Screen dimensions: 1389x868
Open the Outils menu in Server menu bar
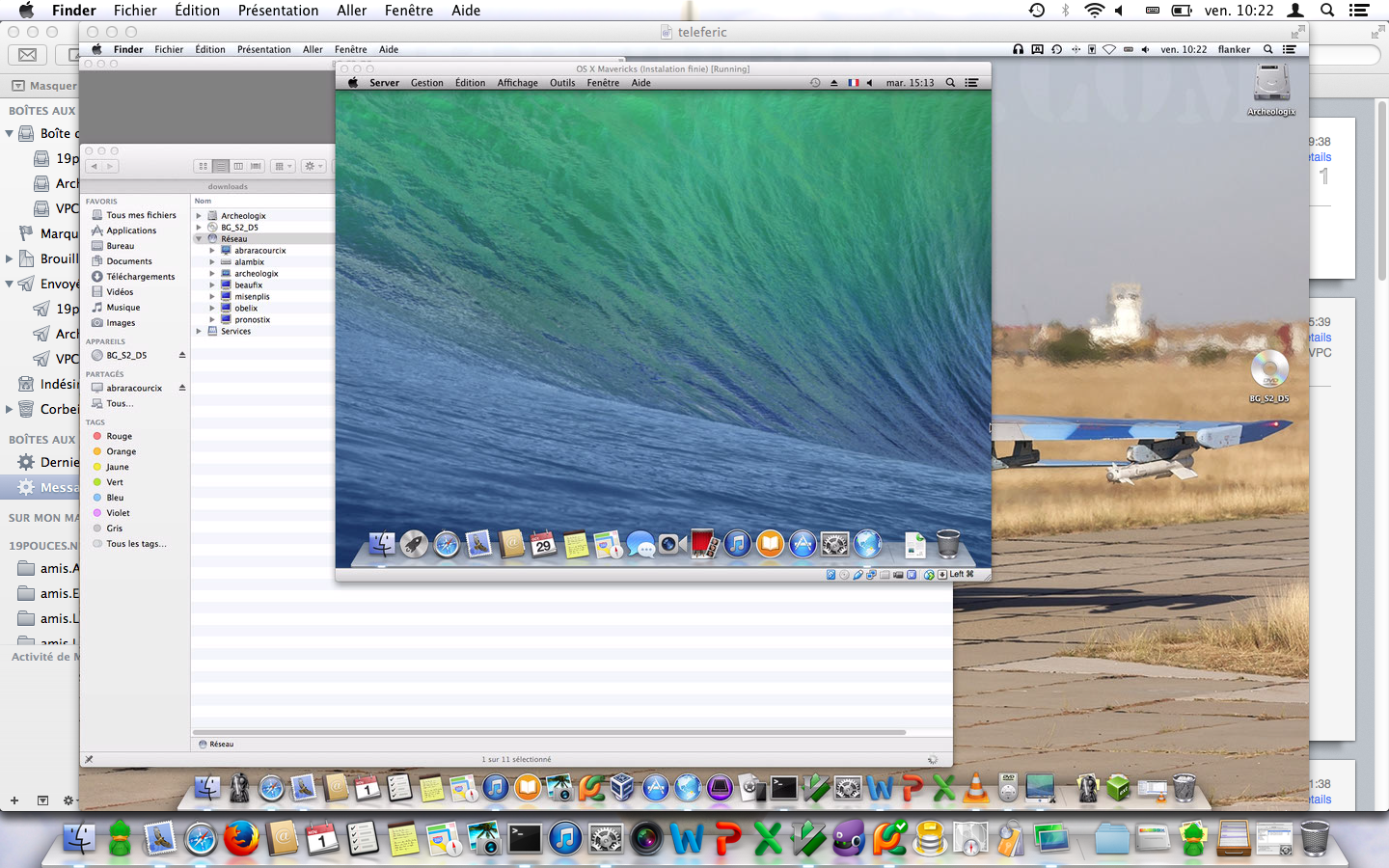561,83
